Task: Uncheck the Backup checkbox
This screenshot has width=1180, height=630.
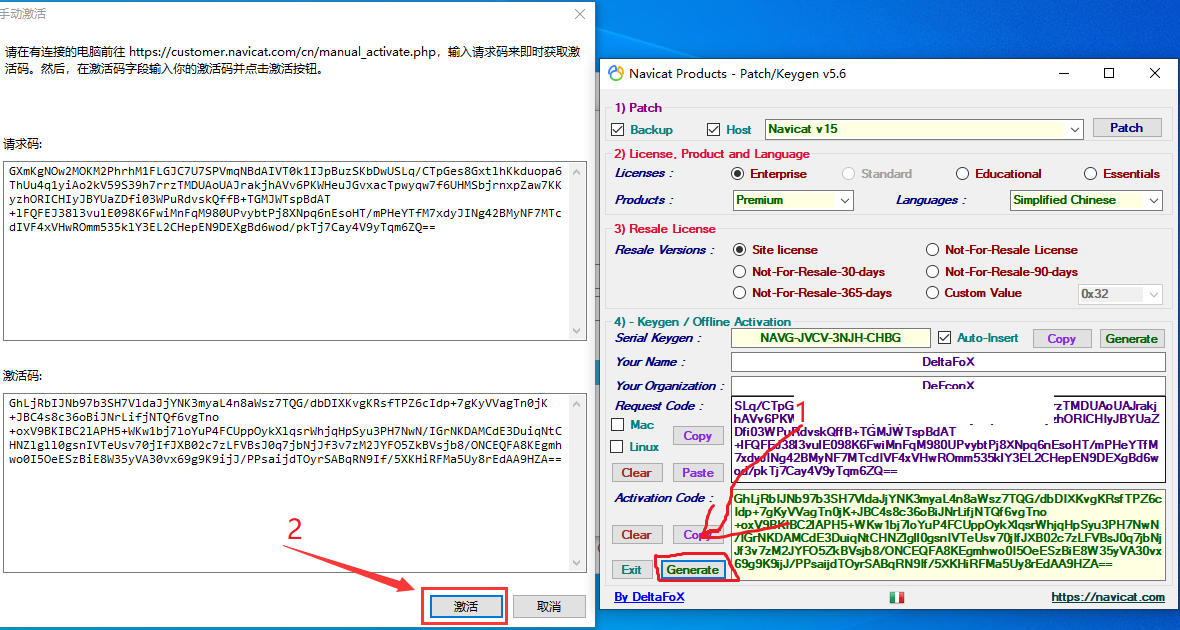Action: (618, 130)
